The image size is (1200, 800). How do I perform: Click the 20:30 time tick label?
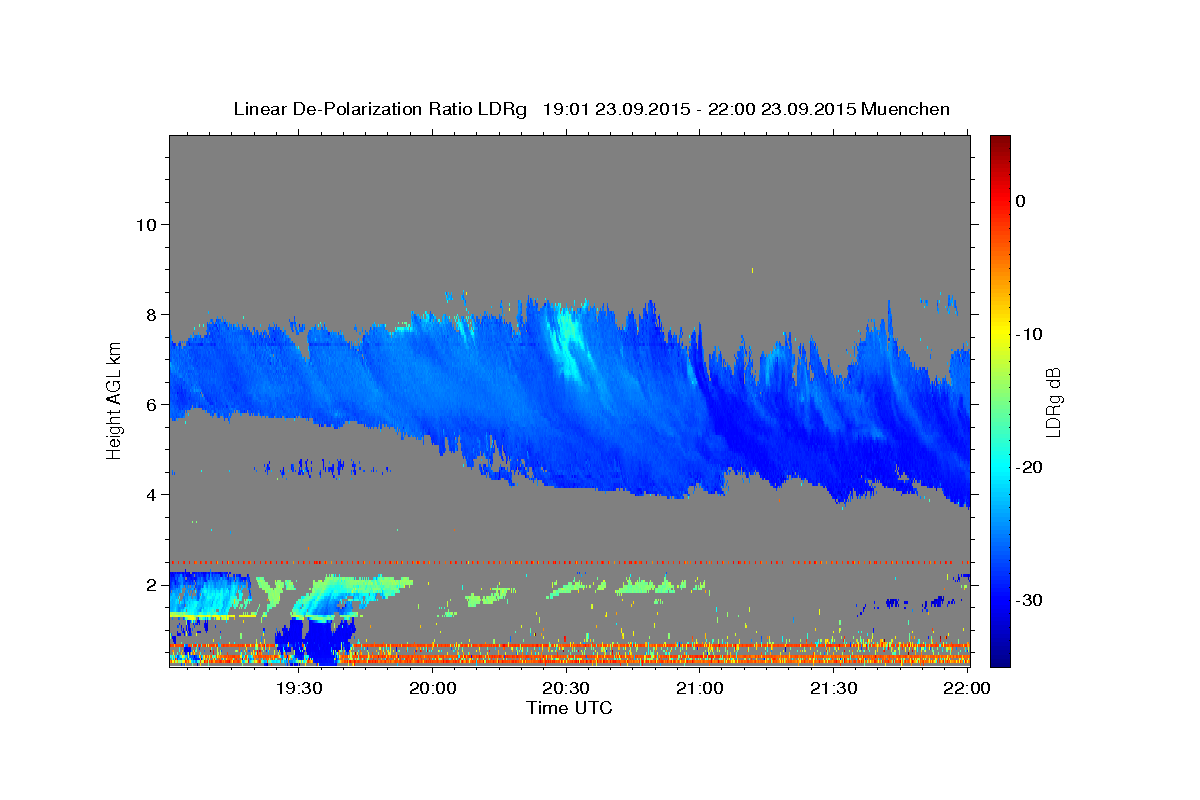pos(566,688)
